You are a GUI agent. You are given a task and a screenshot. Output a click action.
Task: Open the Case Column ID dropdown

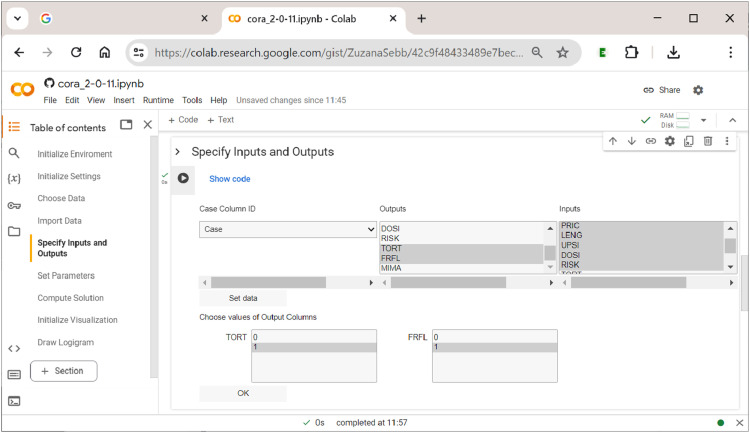coord(288,229)
